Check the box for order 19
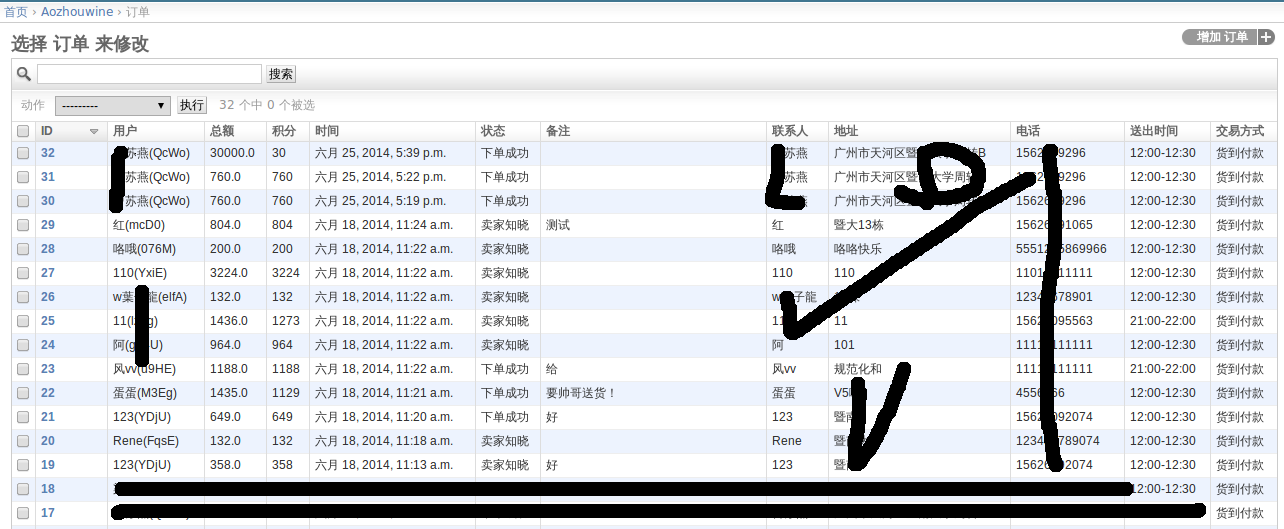Screen dimensions: 1284x529 click(x=23, y=466)
